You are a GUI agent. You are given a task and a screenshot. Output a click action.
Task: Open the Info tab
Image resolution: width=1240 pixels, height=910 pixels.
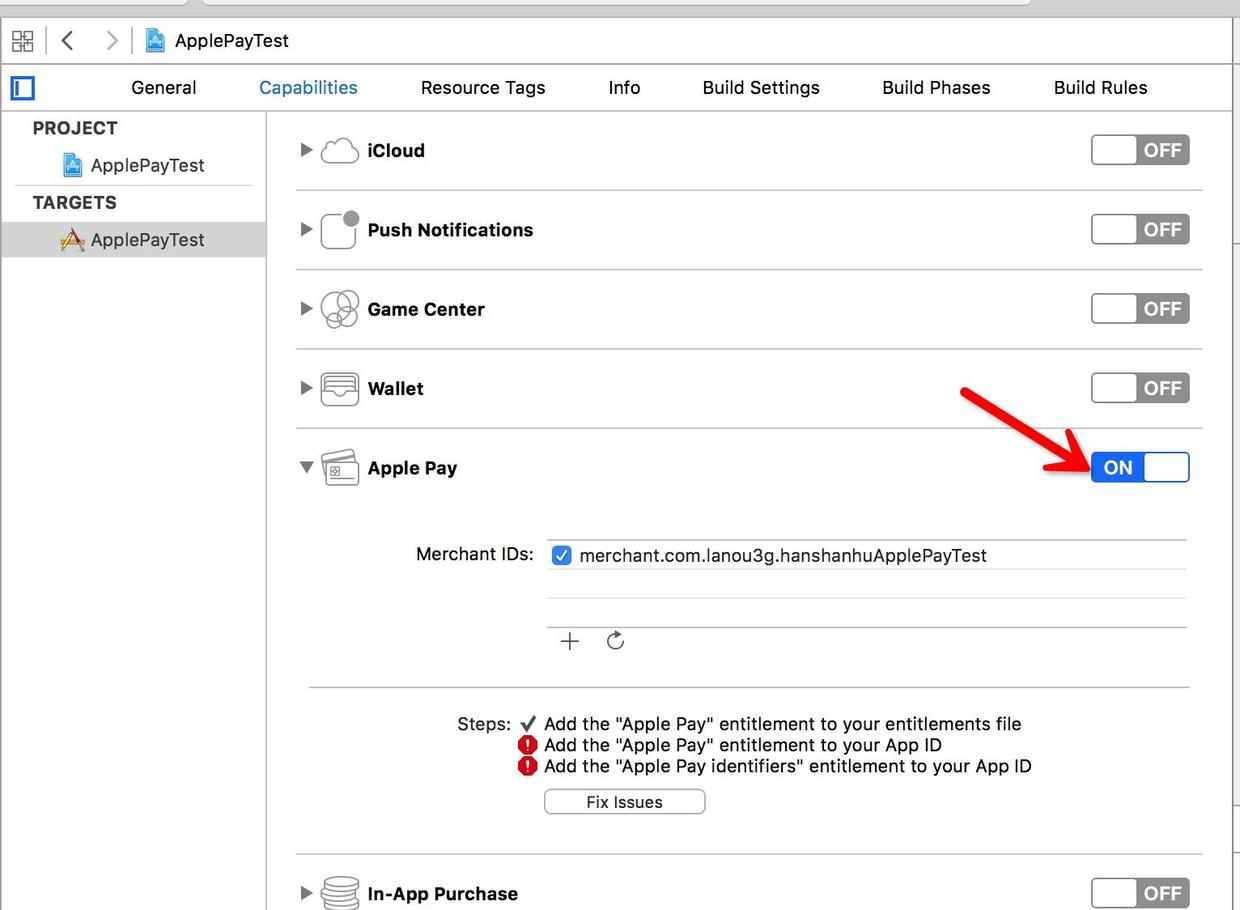624,88
